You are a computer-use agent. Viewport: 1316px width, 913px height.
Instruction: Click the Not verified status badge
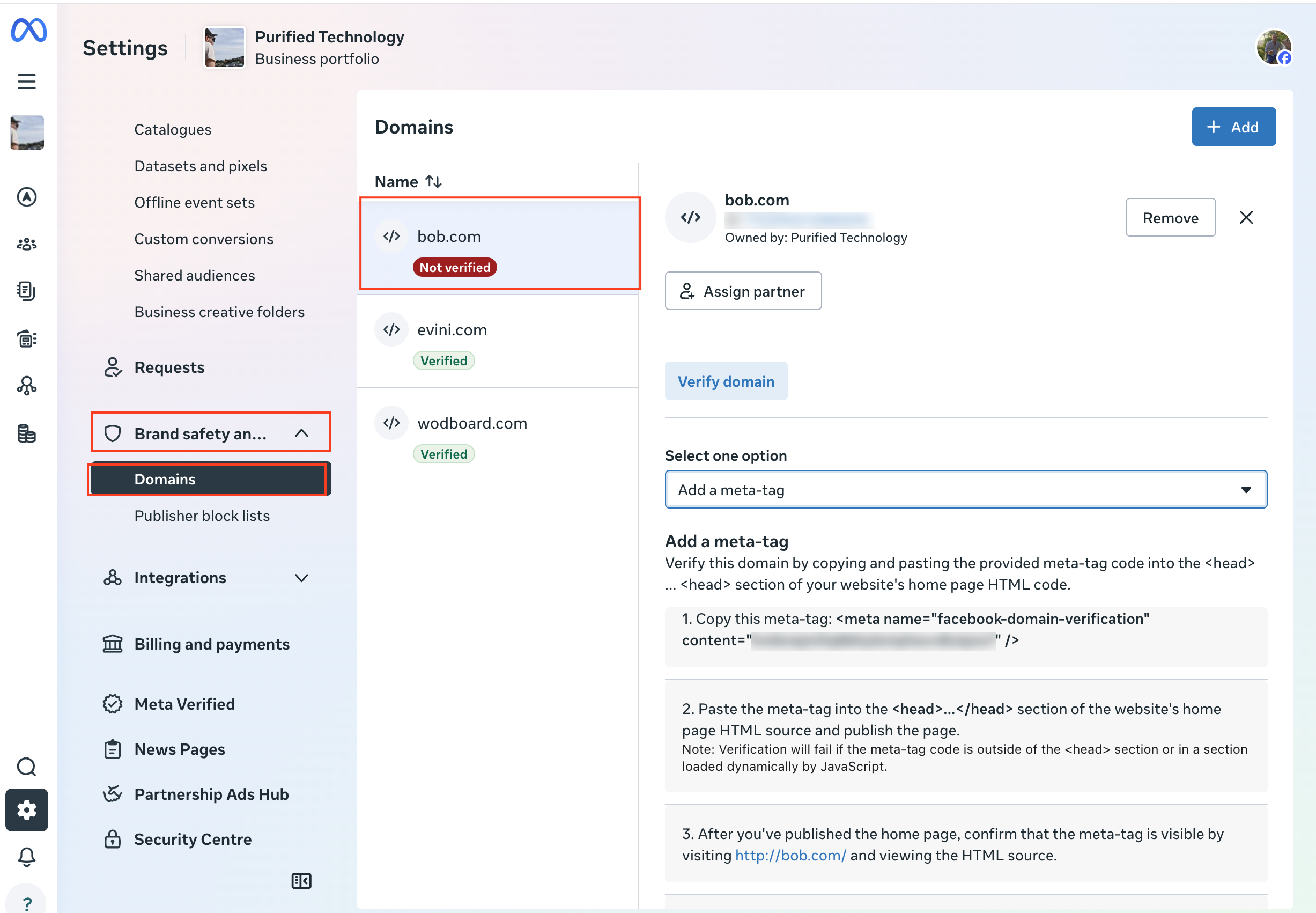tap(455, 267)
